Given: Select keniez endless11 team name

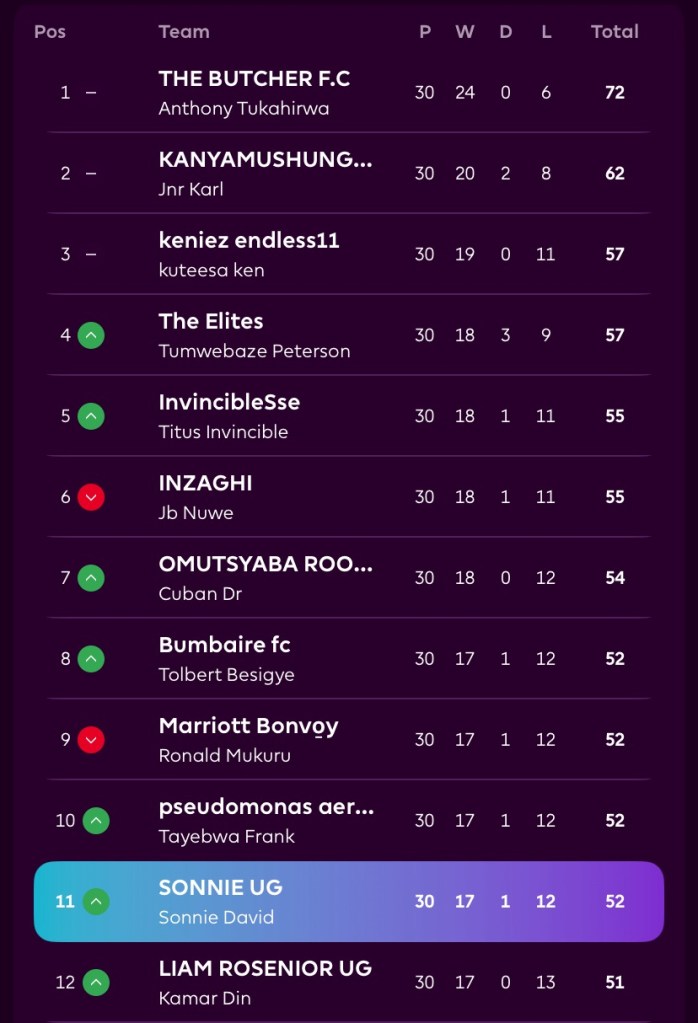Looking at the screenshot, I should click(x=249, y=241).
